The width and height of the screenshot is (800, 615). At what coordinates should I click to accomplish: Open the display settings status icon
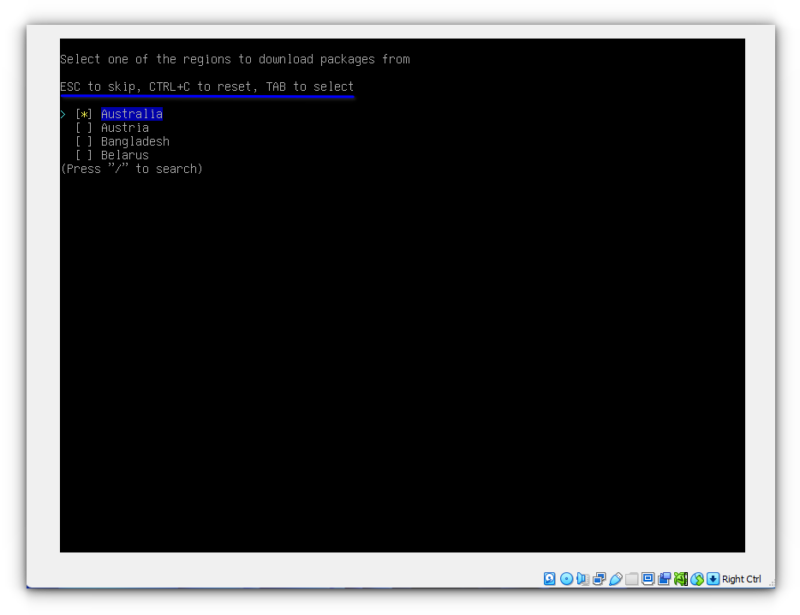(648, 578)
